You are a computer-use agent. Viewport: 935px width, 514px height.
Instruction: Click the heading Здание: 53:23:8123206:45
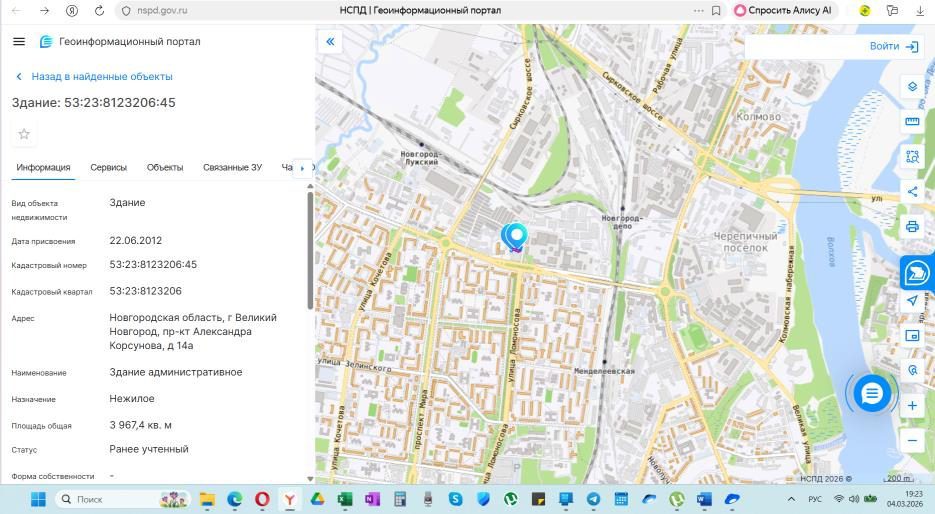click(94, 103)
